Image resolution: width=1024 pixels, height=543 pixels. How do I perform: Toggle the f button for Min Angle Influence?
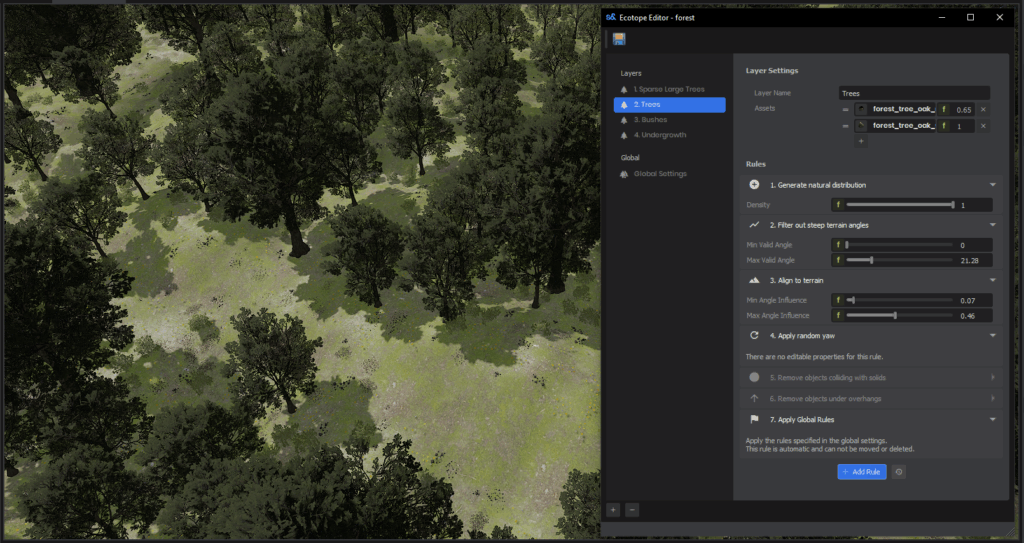839,301
